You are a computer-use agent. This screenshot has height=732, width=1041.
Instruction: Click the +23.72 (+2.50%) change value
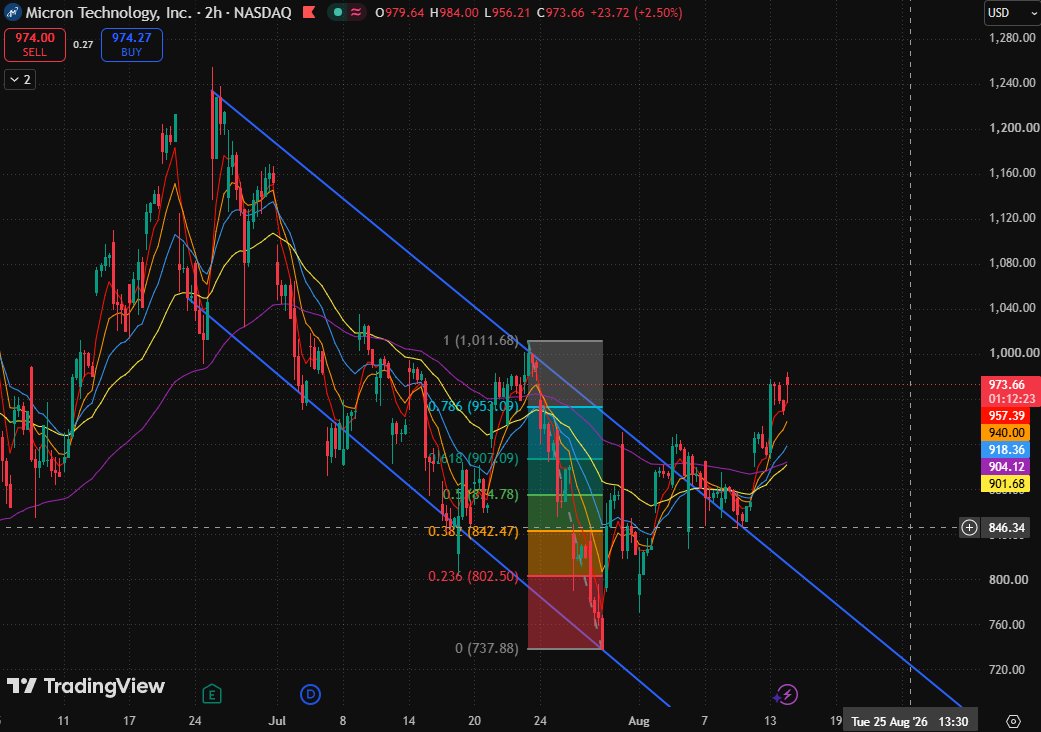636,13
